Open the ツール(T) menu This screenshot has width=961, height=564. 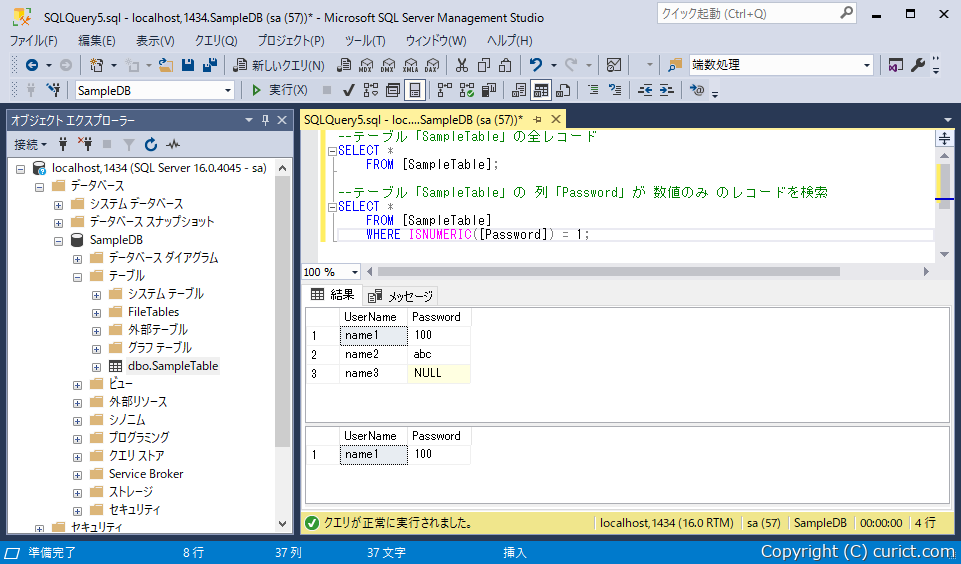[365, 40]
